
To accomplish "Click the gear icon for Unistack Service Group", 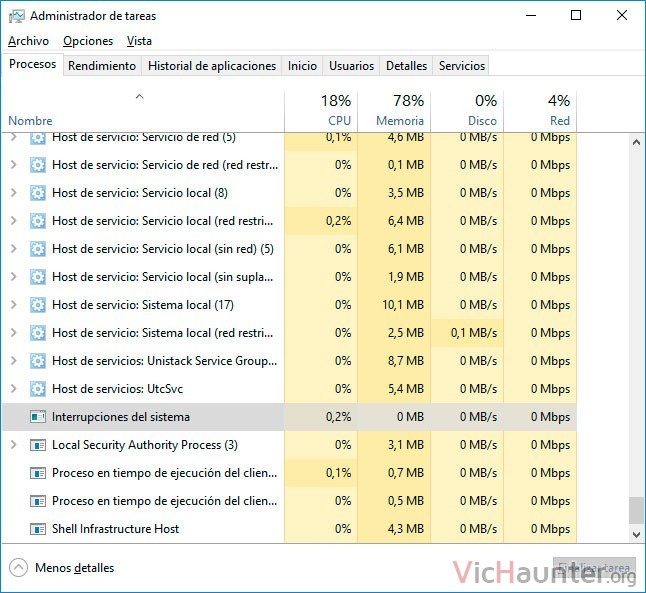I will tap(38, 361).
